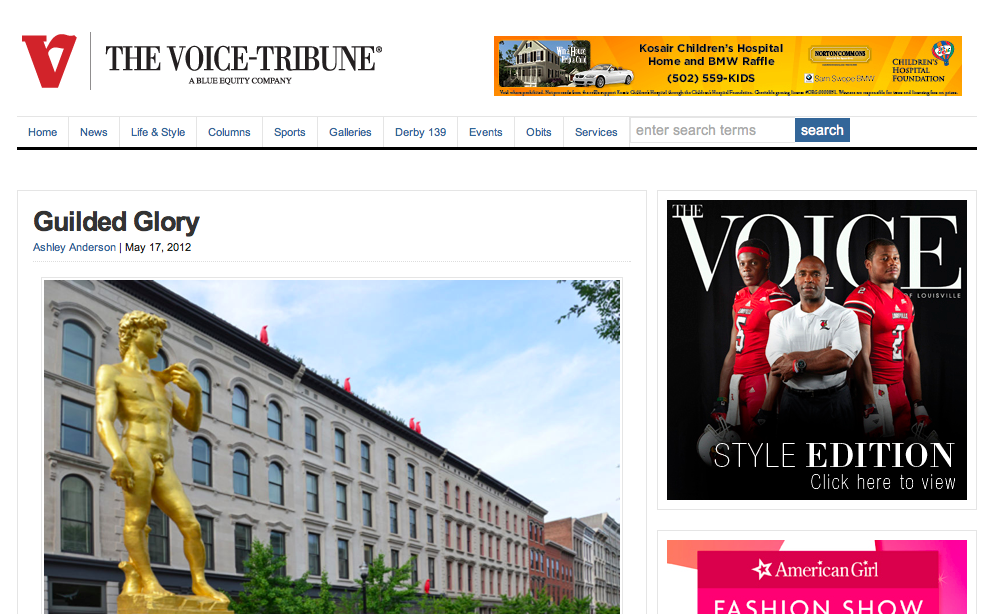Select Life & Style in navigation
Viewport: 996px width, 614px height.
(158, 132)
